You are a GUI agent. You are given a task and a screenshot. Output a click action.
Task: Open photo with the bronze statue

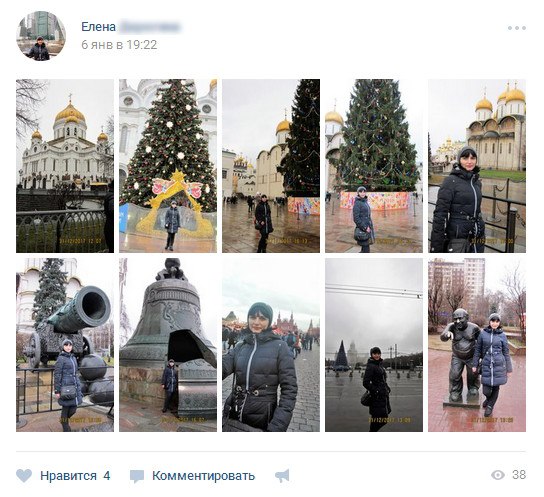pos(477,345)
